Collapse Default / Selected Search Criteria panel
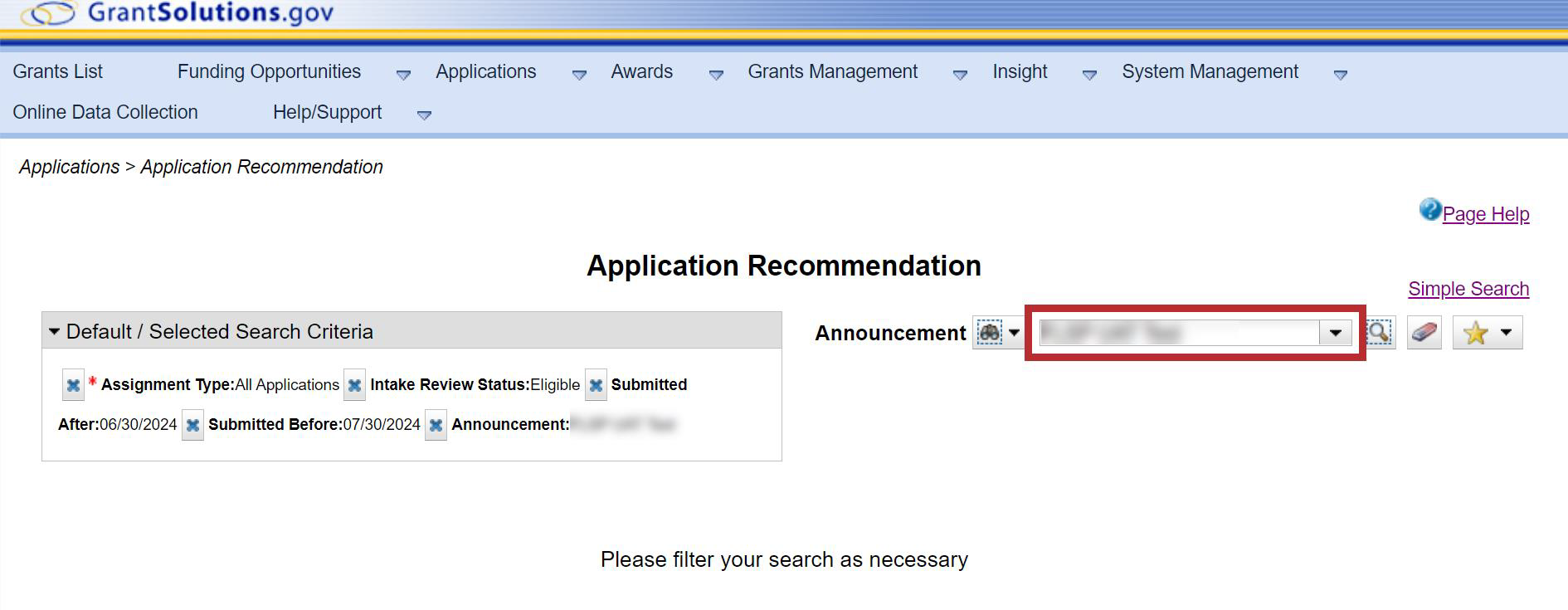The height and width of the screenshot is (610, 1568). pyautogui.click(x=55, y=332)
